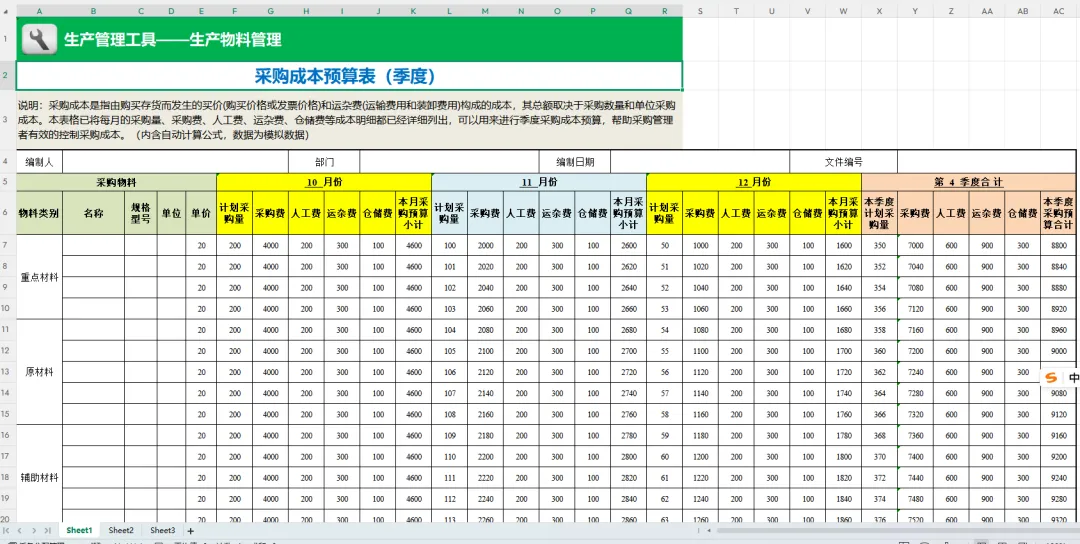Click the horizontal scrollbar left arrow
Image resolution: width=1080 pixels, height=544 pixels.
click(x=708, y=530)
